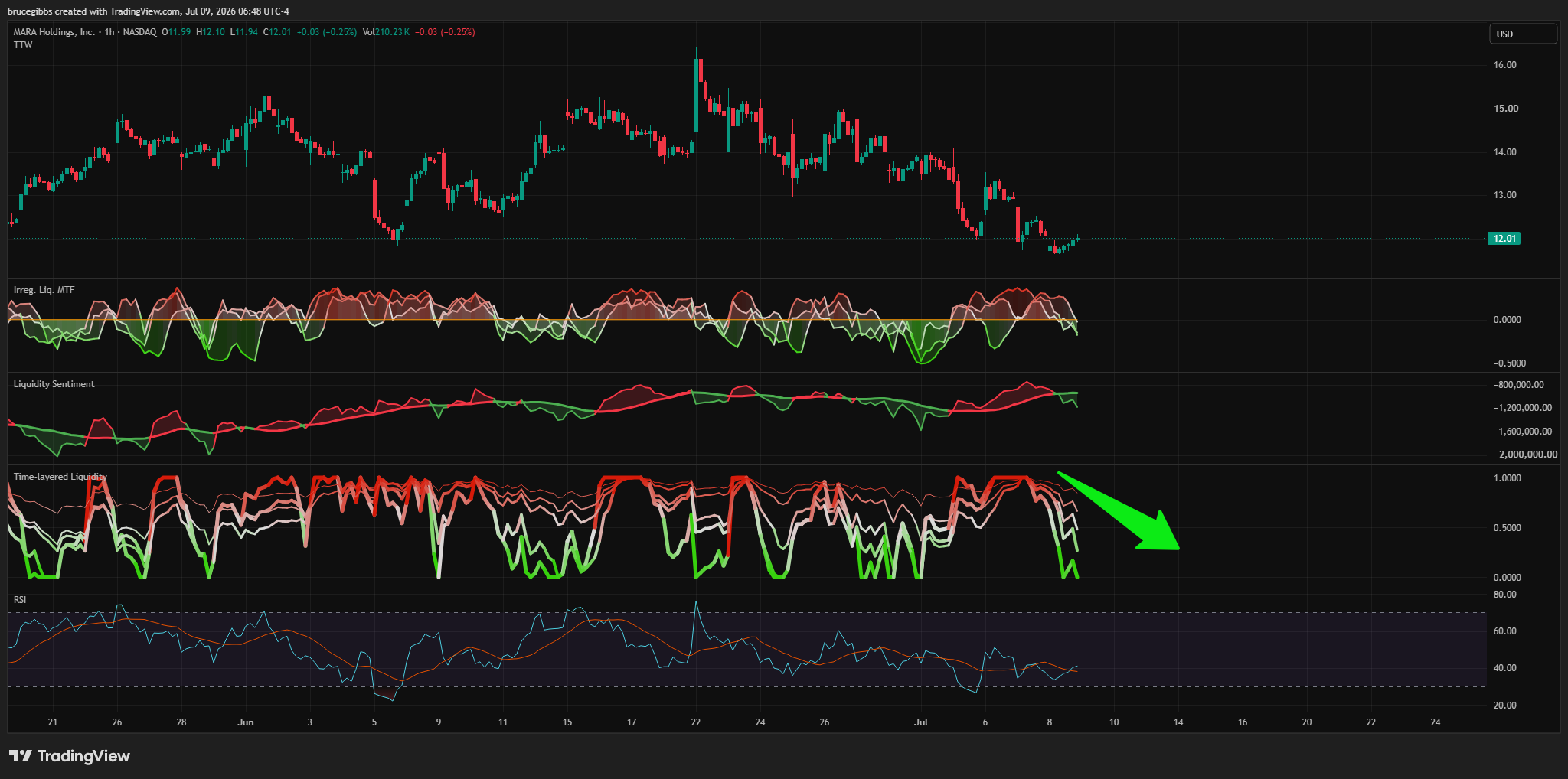This screenshot has width=1568, height=779.
Task: Select the RSI indicator label
Action: click(20, 600)
